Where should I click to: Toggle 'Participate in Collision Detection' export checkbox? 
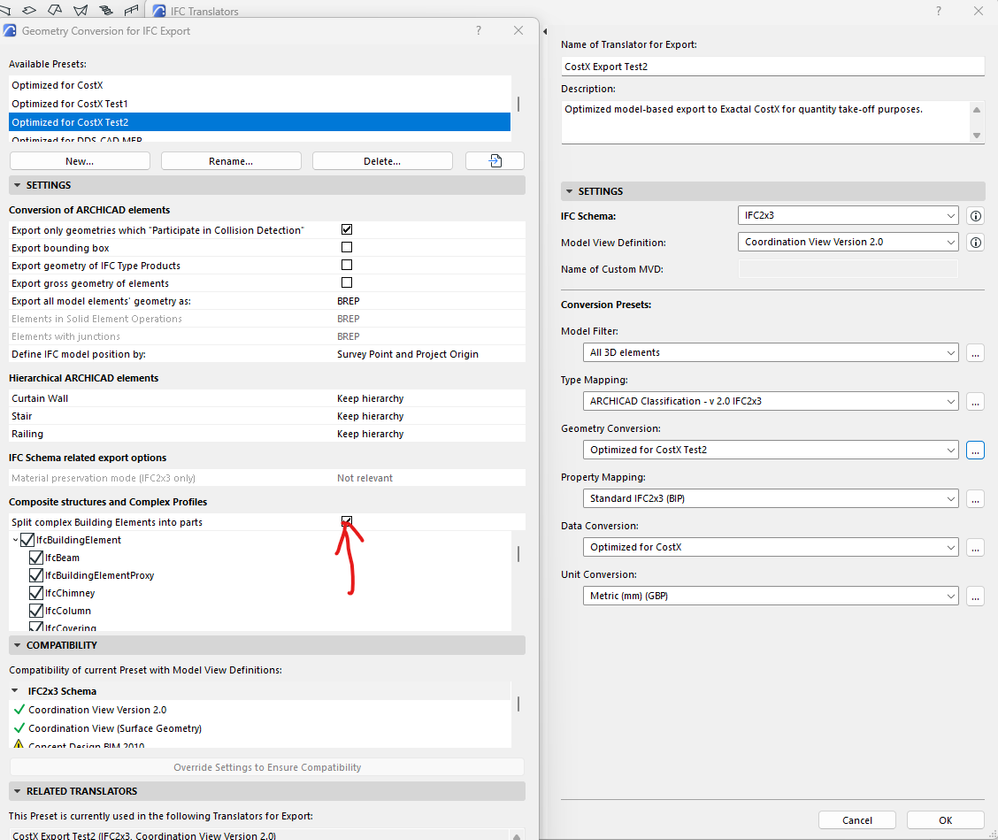coord(346,230)
